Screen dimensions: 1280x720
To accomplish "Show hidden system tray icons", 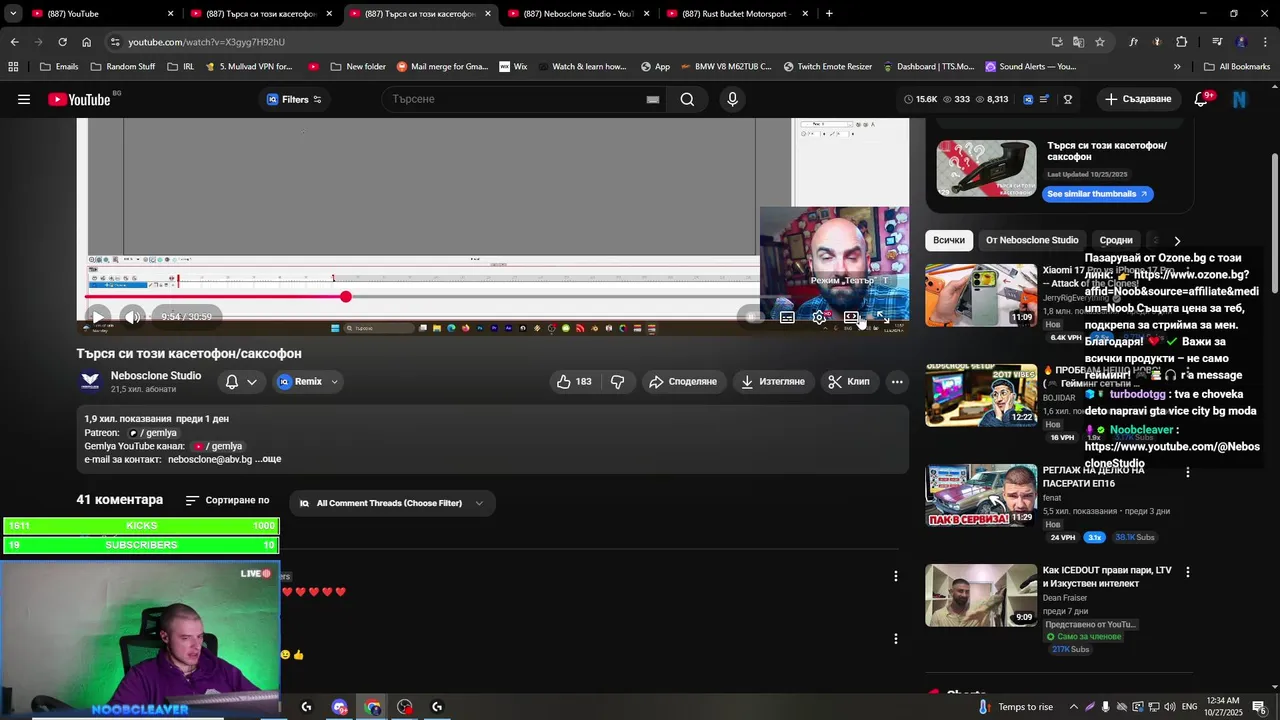I will point(1074,707).
